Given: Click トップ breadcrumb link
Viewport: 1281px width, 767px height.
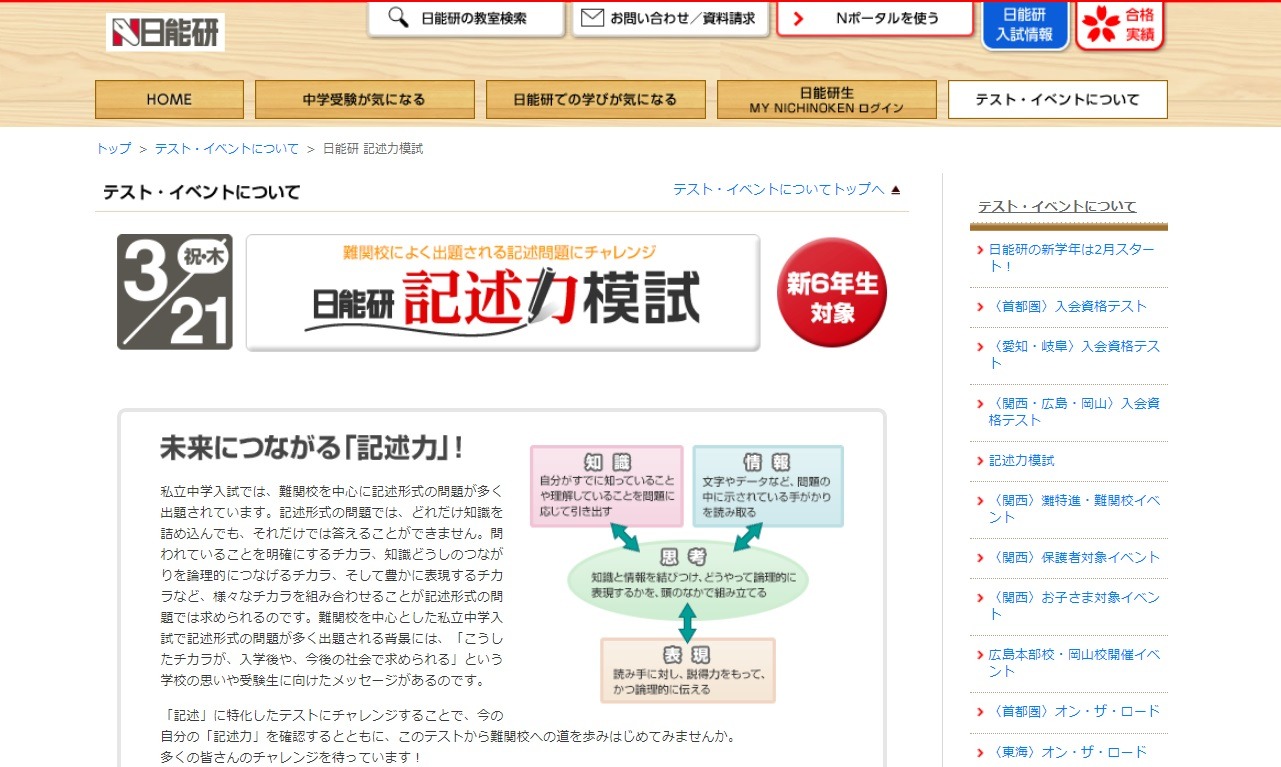Looking at the screenshot, I should coord(113,149).
